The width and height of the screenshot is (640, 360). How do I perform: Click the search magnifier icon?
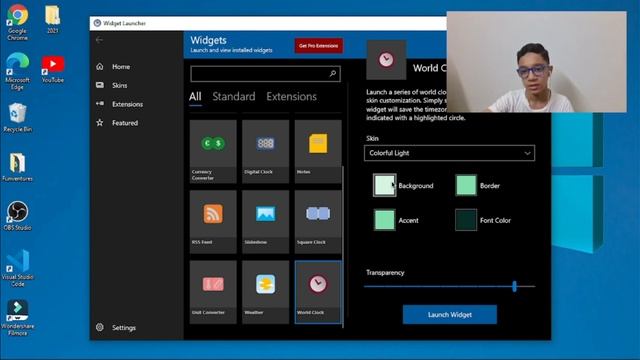(333, 74)
